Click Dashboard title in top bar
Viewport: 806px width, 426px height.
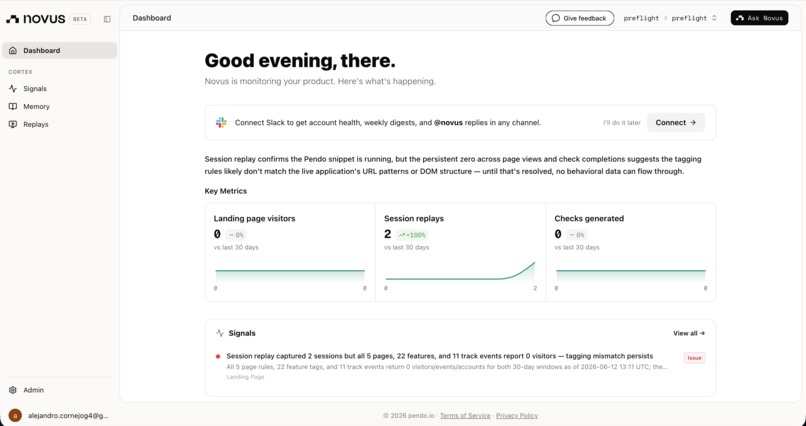[152, 18]
